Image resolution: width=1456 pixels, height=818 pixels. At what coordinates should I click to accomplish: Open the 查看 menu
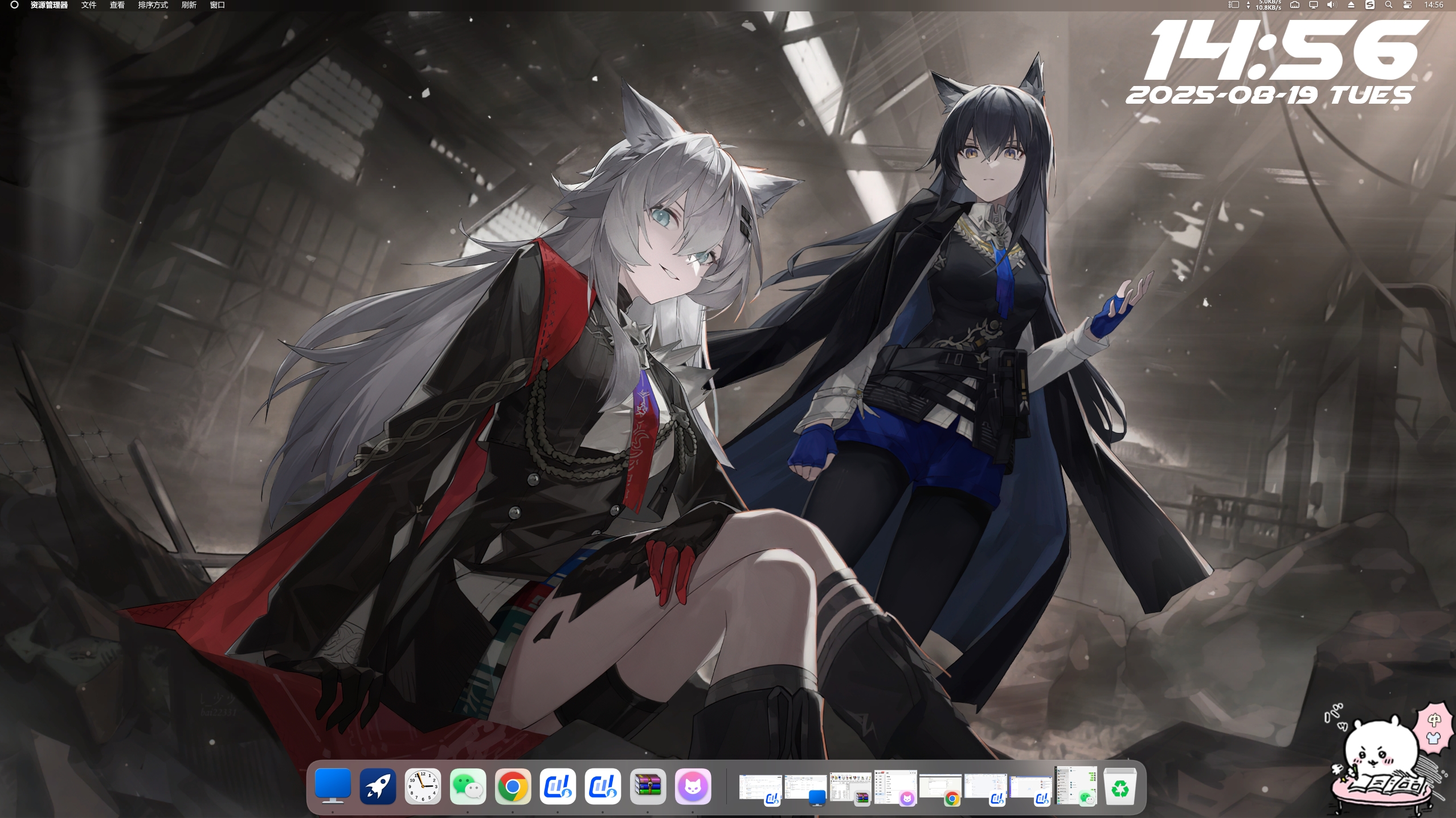[117, 5]
